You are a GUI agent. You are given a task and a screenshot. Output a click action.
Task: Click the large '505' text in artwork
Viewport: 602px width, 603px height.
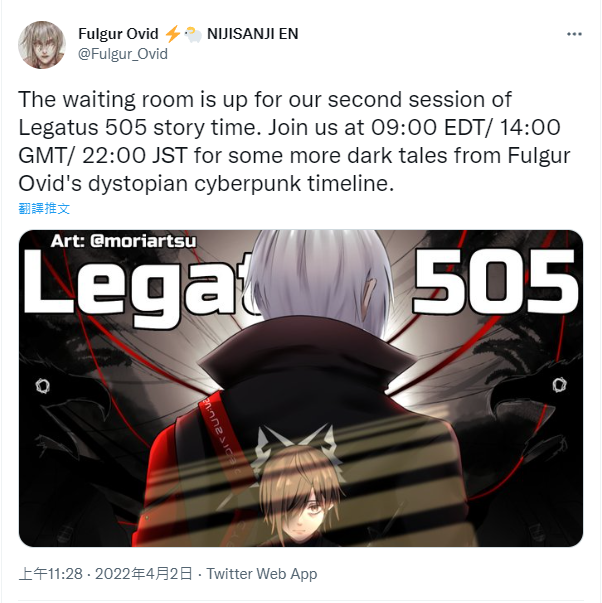[x=496, y=281]
